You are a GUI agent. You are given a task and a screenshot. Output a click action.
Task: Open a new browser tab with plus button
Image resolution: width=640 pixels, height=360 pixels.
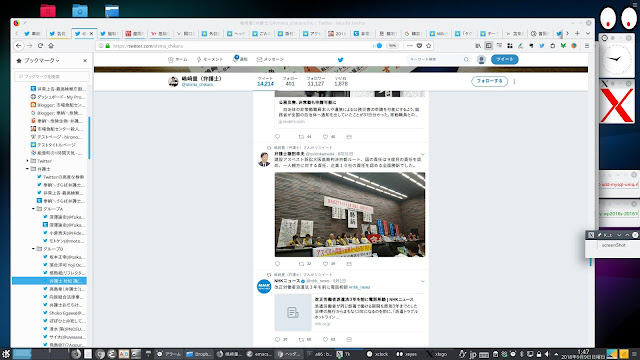pos(578,33)
